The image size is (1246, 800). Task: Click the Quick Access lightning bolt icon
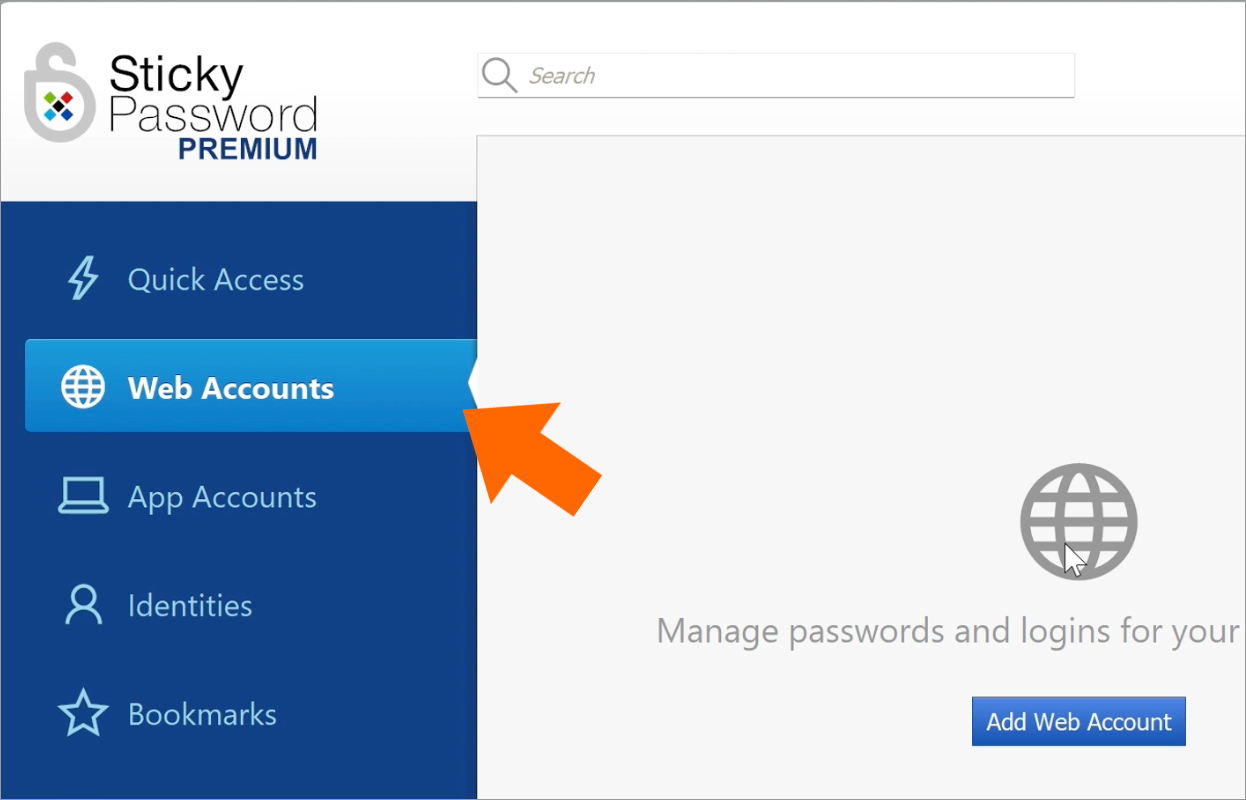click(83, 279)
